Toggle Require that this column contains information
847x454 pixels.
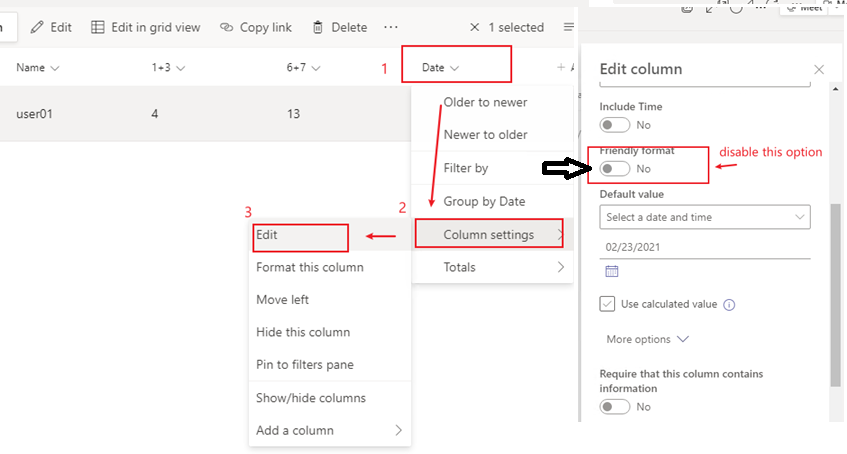[615, 406]
